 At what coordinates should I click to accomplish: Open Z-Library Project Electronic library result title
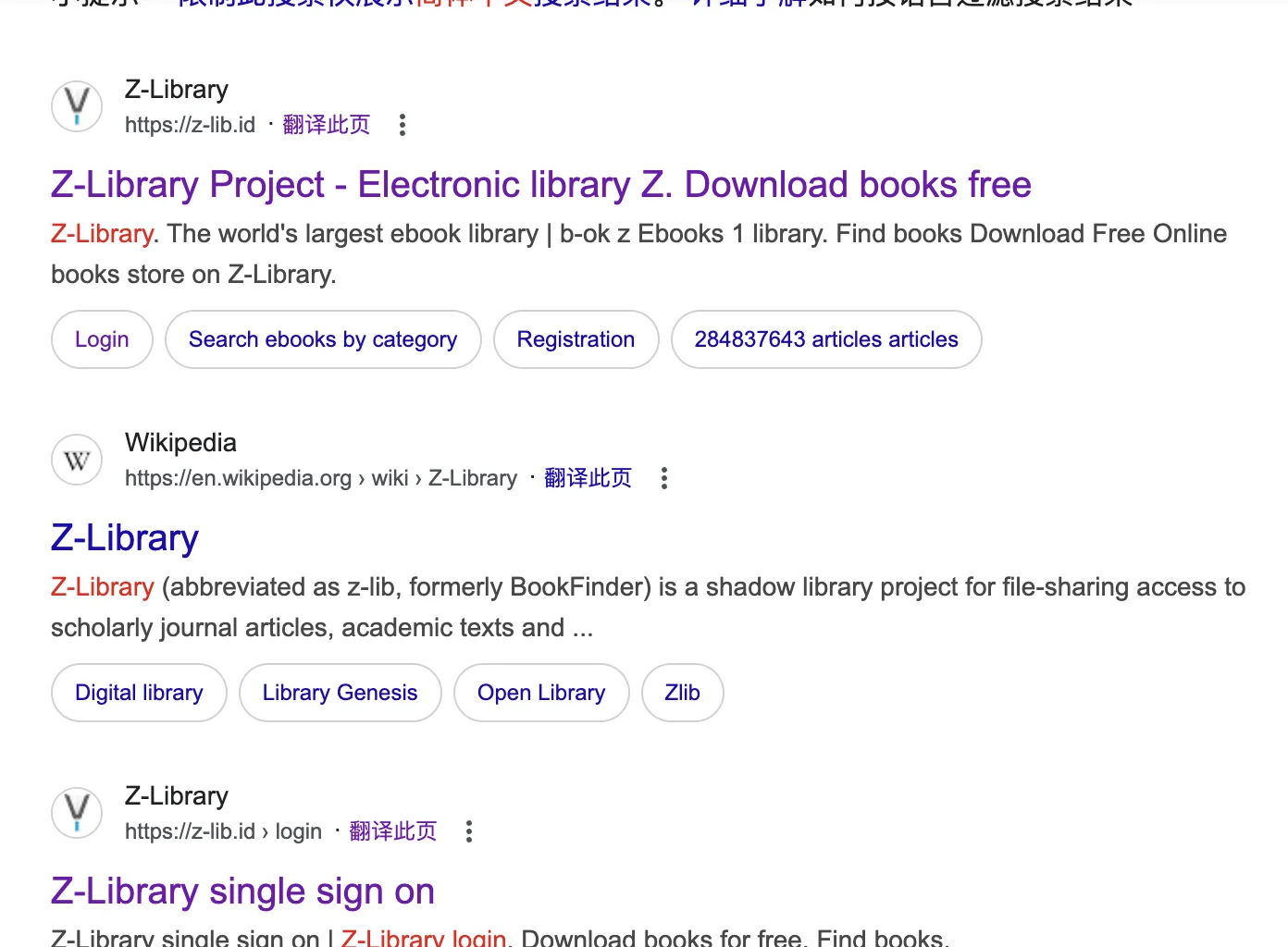pos(540,185)
